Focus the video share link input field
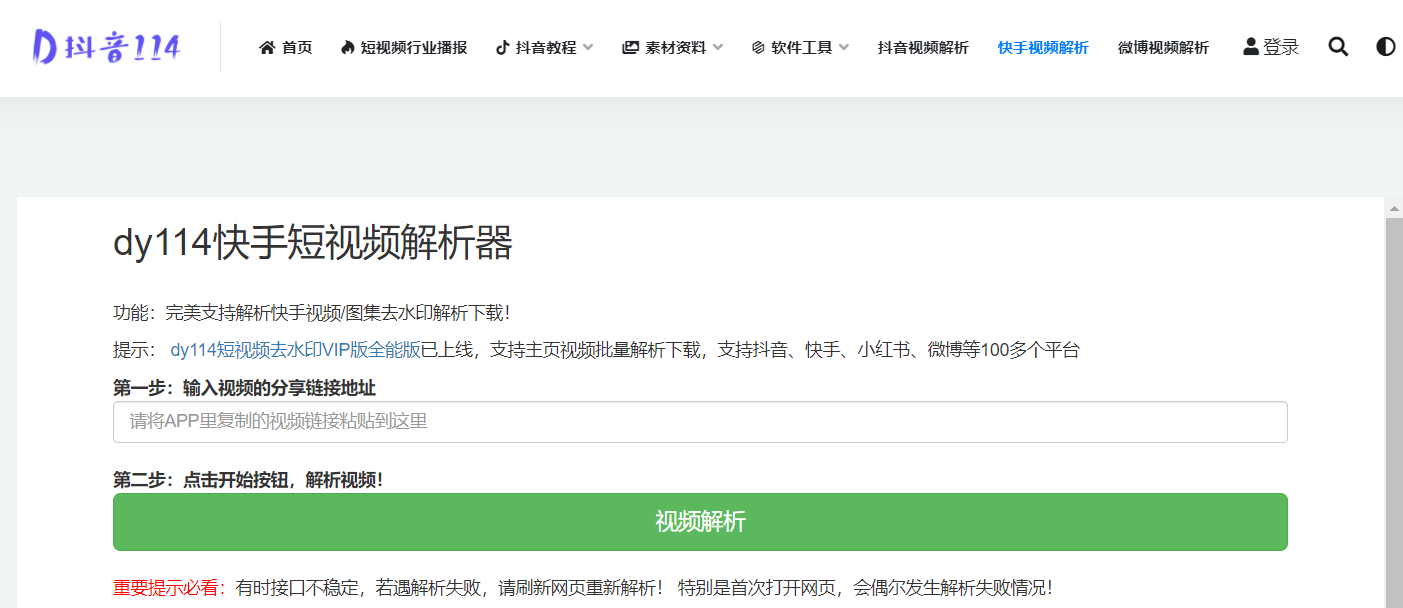This screenshot has width=1403, height=608. pos(700,422)
